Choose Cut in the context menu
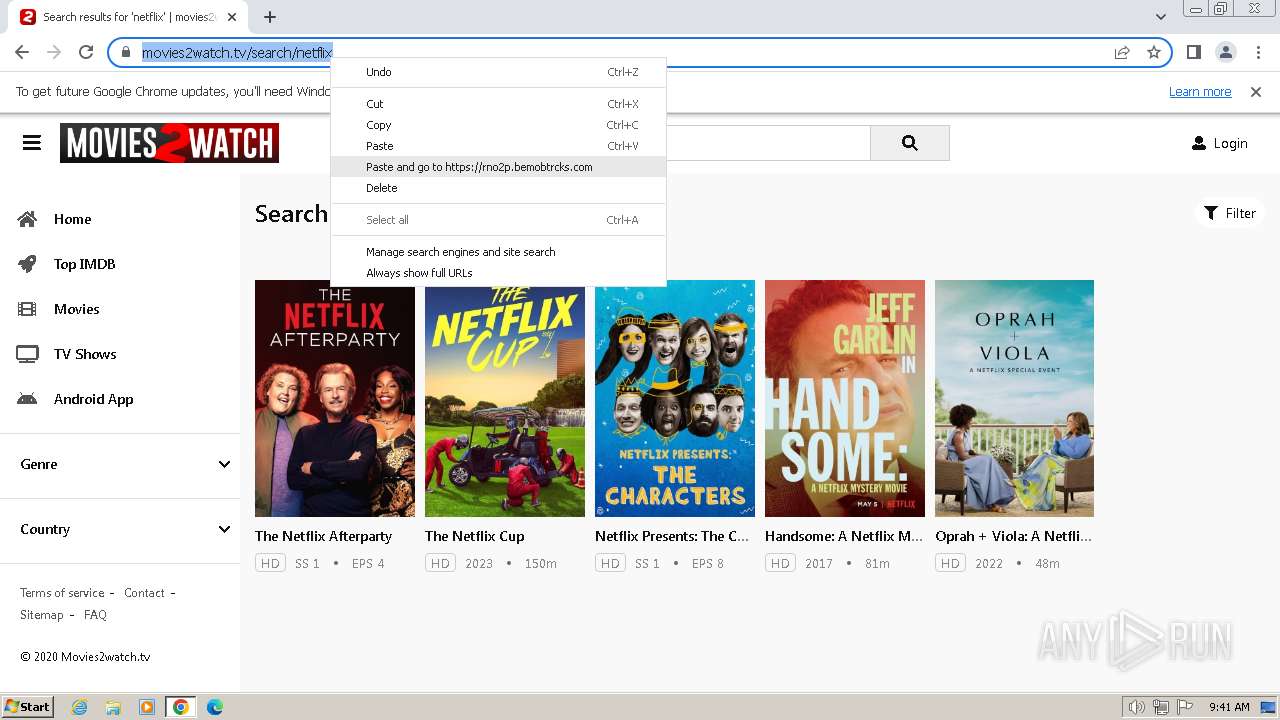Viewport: 1280px width, 720px height. [x=498, y=104]
